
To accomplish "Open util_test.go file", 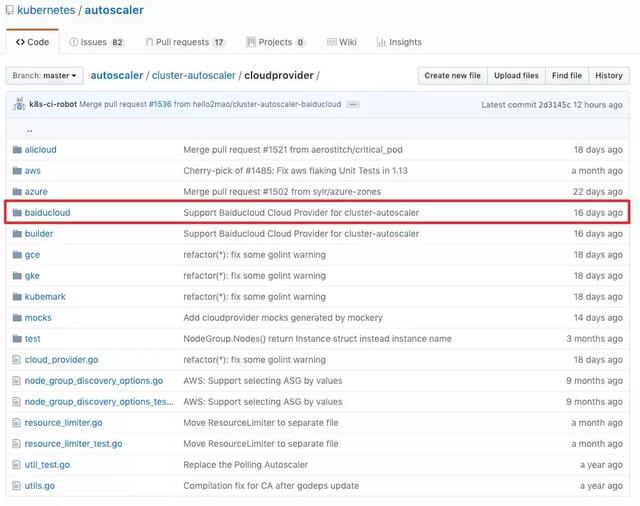I will pos(47,465).
